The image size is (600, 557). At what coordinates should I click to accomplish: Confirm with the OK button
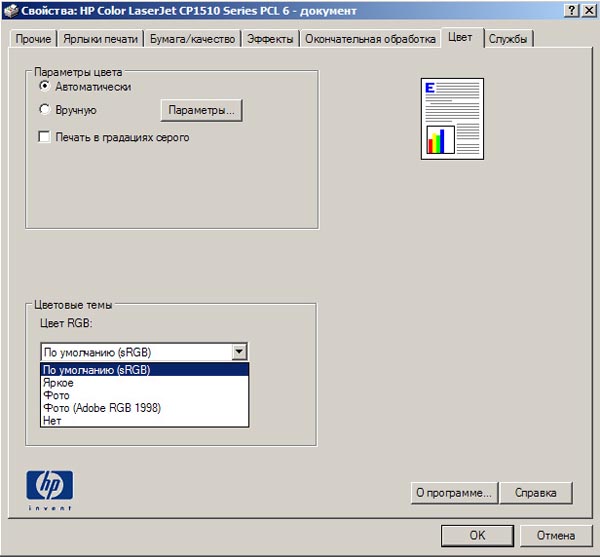tap(477, 535)
